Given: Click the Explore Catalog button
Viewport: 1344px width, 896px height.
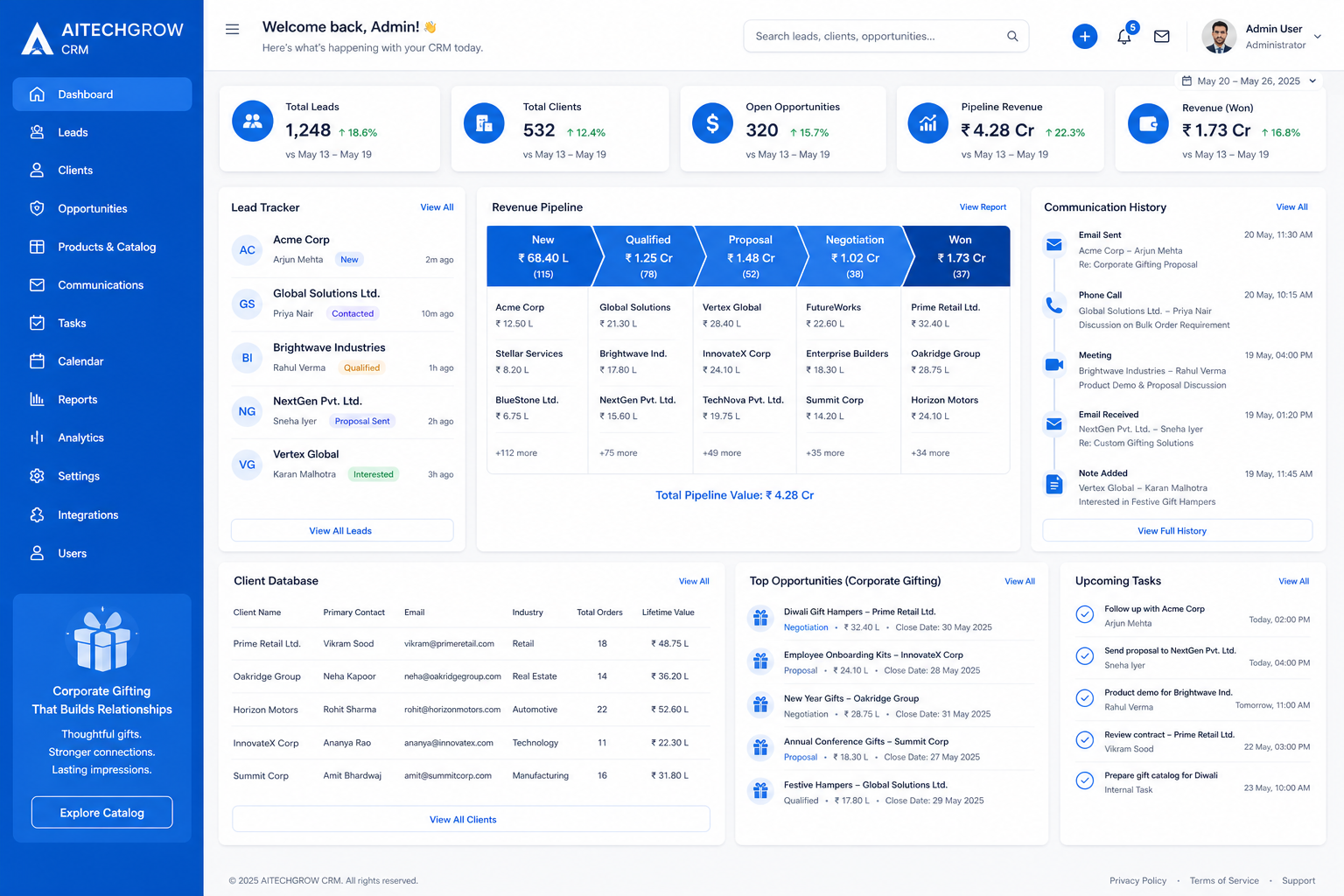Looking at the screenshot, I should coord(102,812).
